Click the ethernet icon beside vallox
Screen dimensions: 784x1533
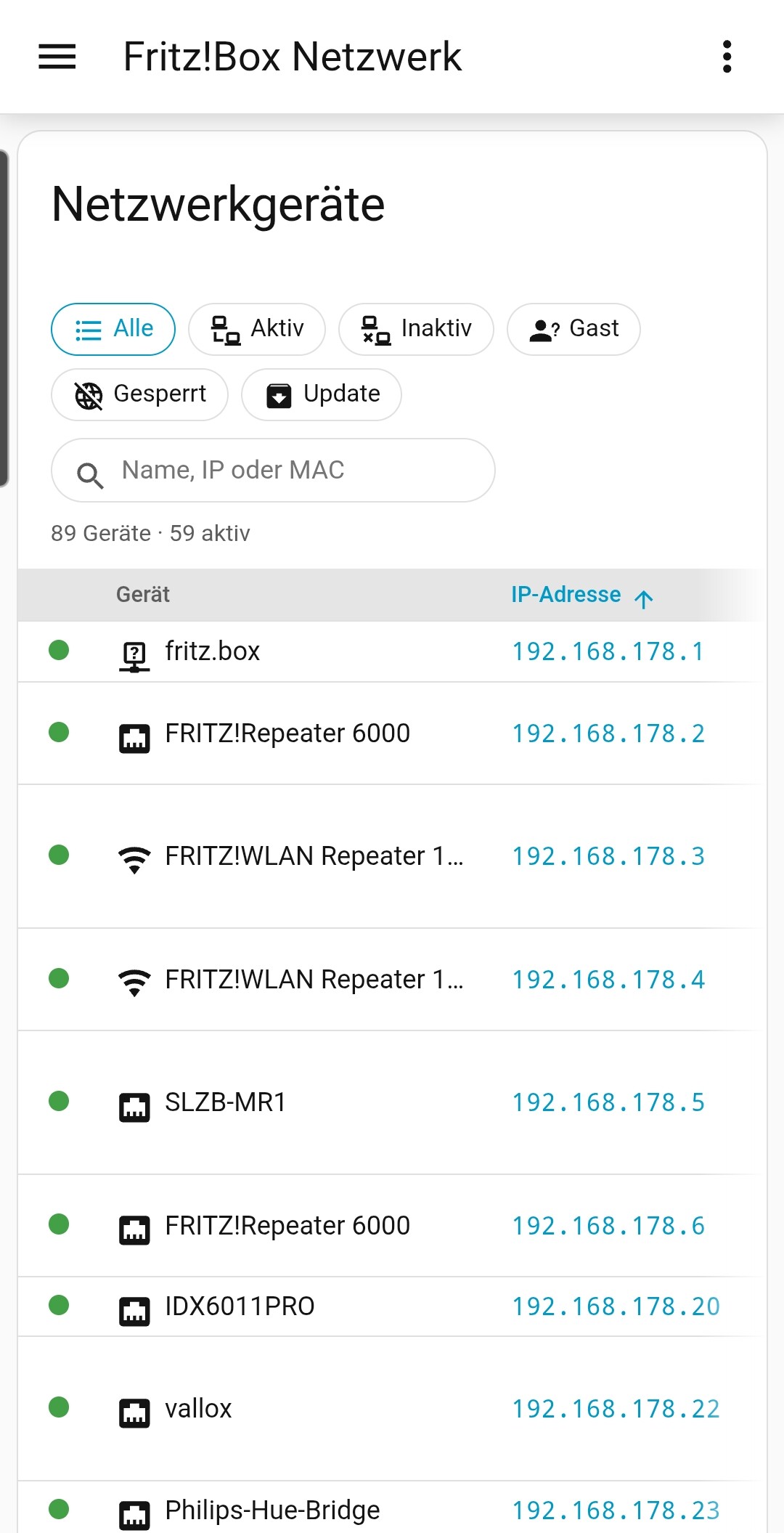point(134,1413)
